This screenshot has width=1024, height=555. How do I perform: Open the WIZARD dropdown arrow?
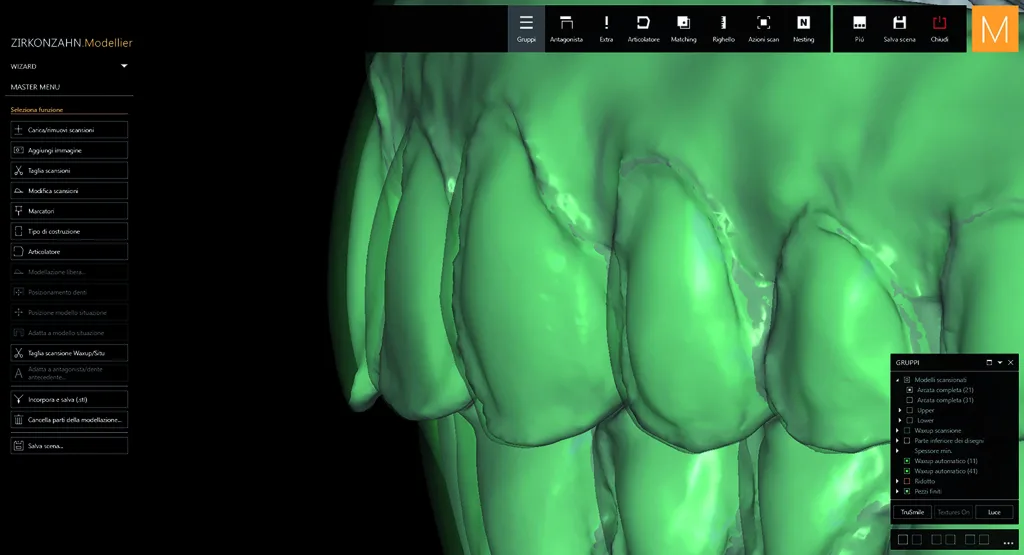pos(124,66)
